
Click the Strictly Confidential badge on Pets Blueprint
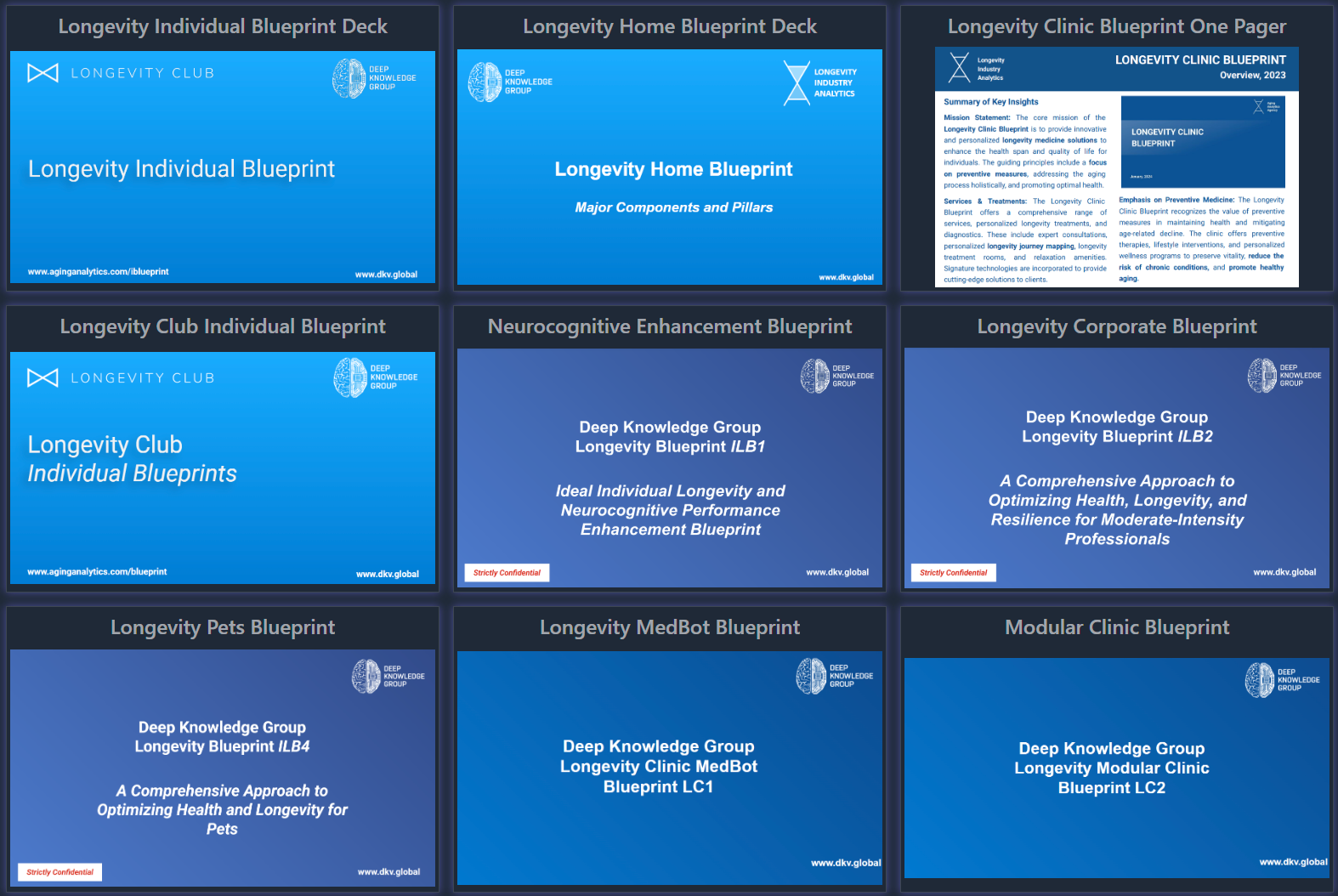60,872
